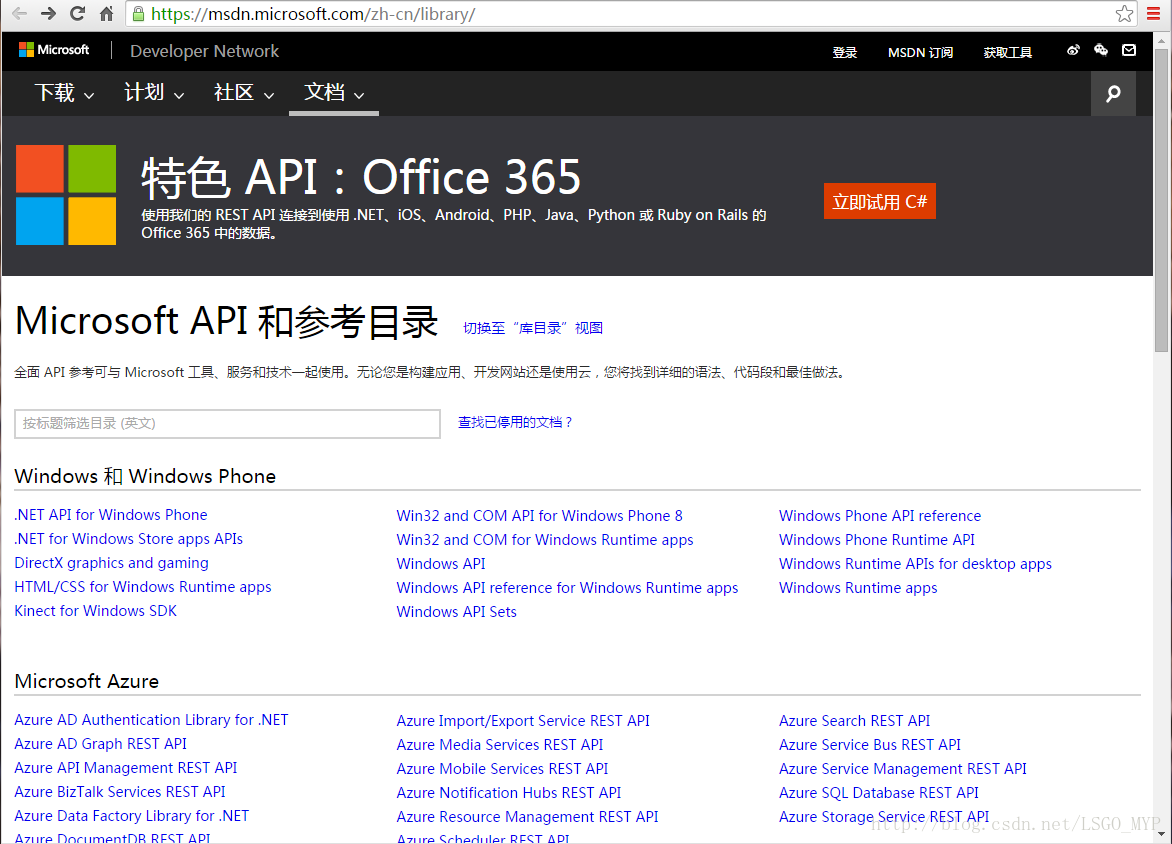Open Azure Data Factory Library for .NET
Screen dimensions: 1172x844
point(132,816)
